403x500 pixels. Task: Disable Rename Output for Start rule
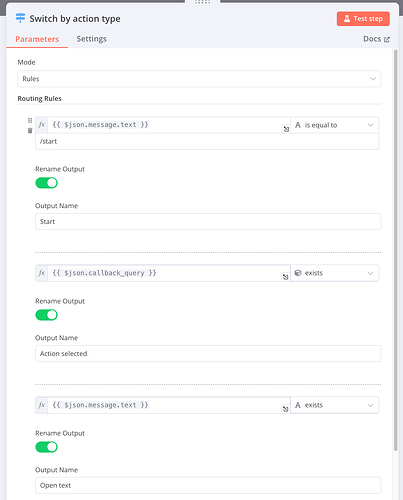coord(46,183)
